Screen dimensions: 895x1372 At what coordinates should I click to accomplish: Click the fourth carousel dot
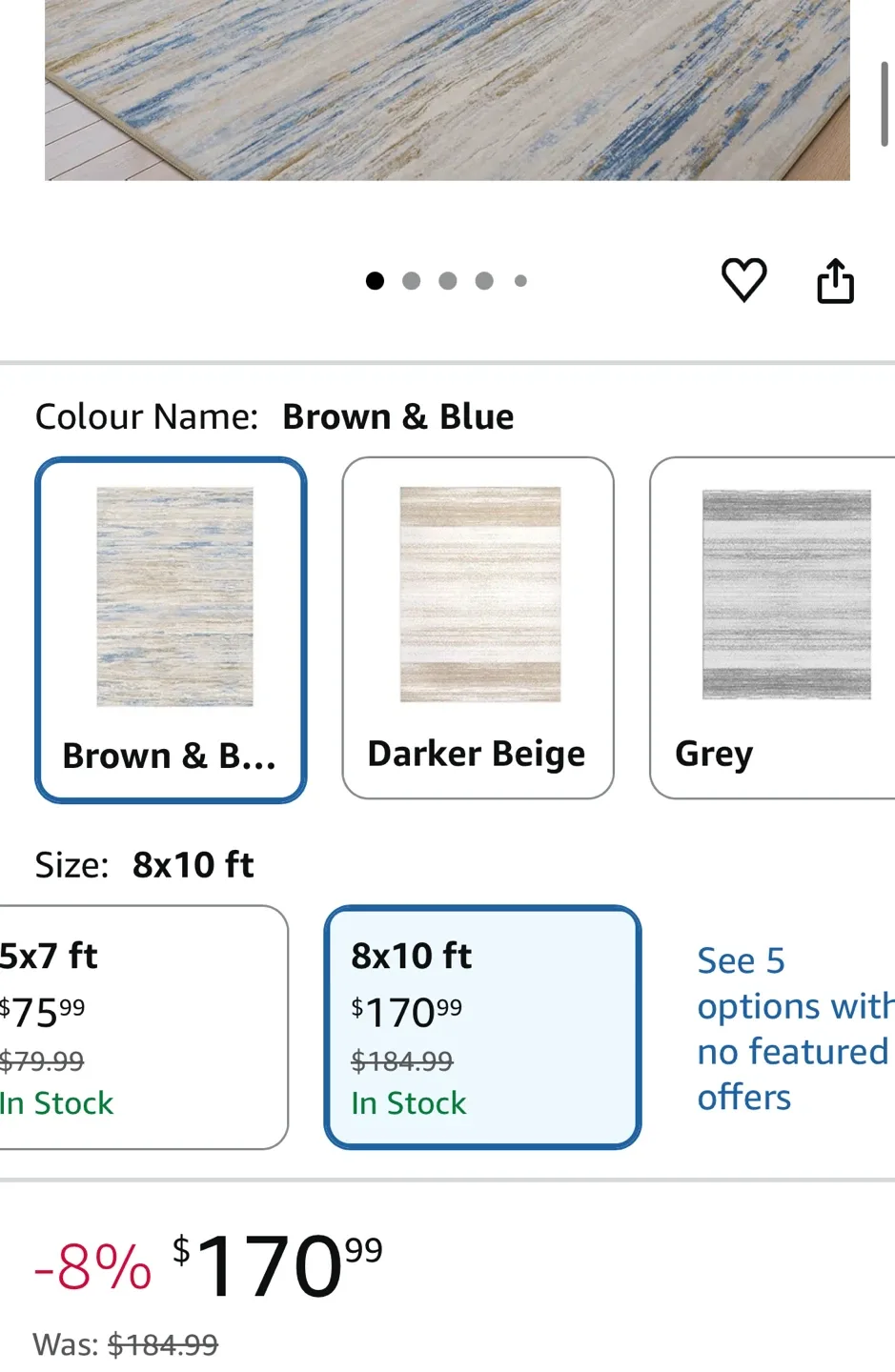(484, 280)
